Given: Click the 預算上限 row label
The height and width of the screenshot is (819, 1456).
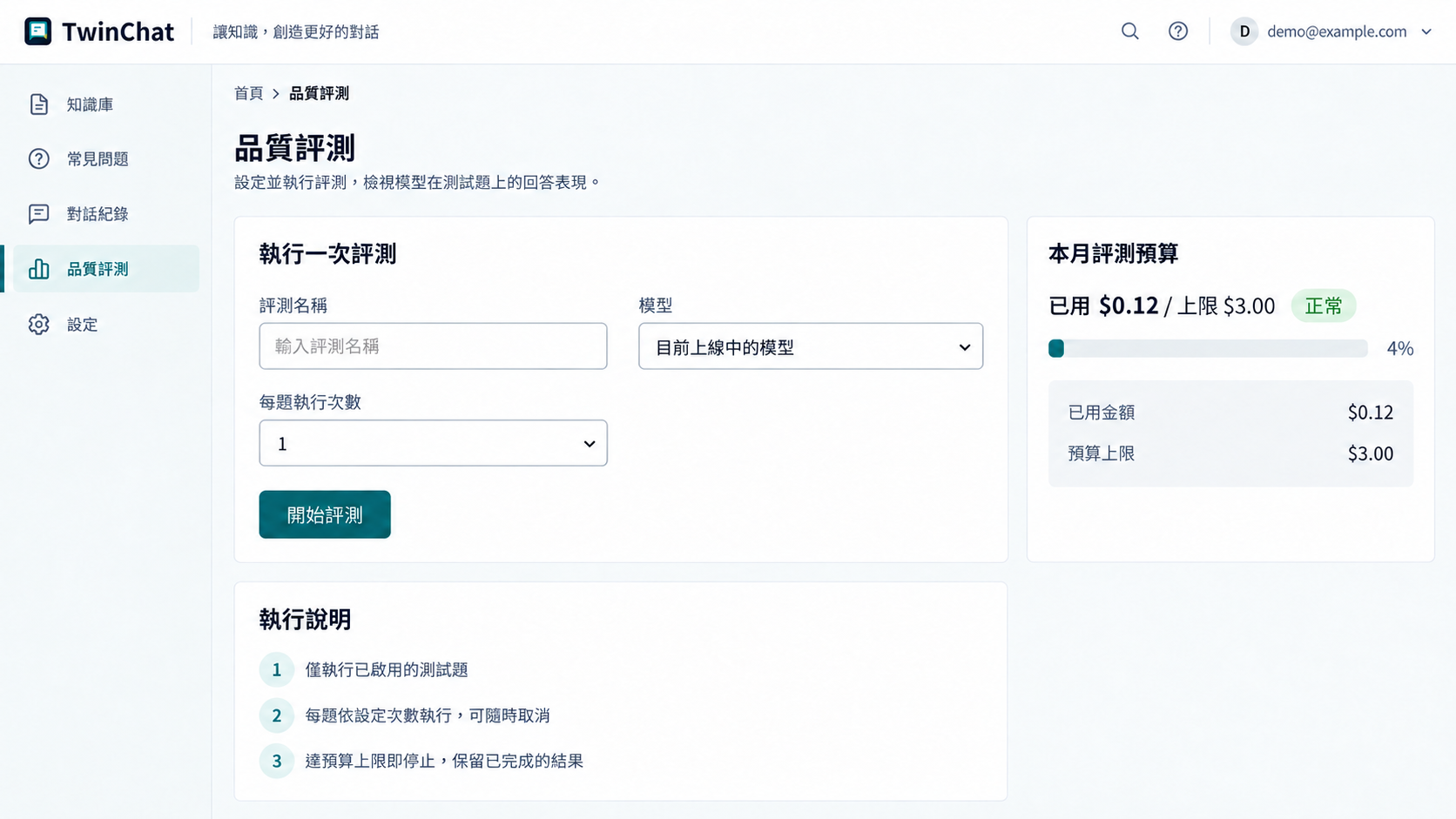Looking at the screenshot, I should tap(1102, 453).
